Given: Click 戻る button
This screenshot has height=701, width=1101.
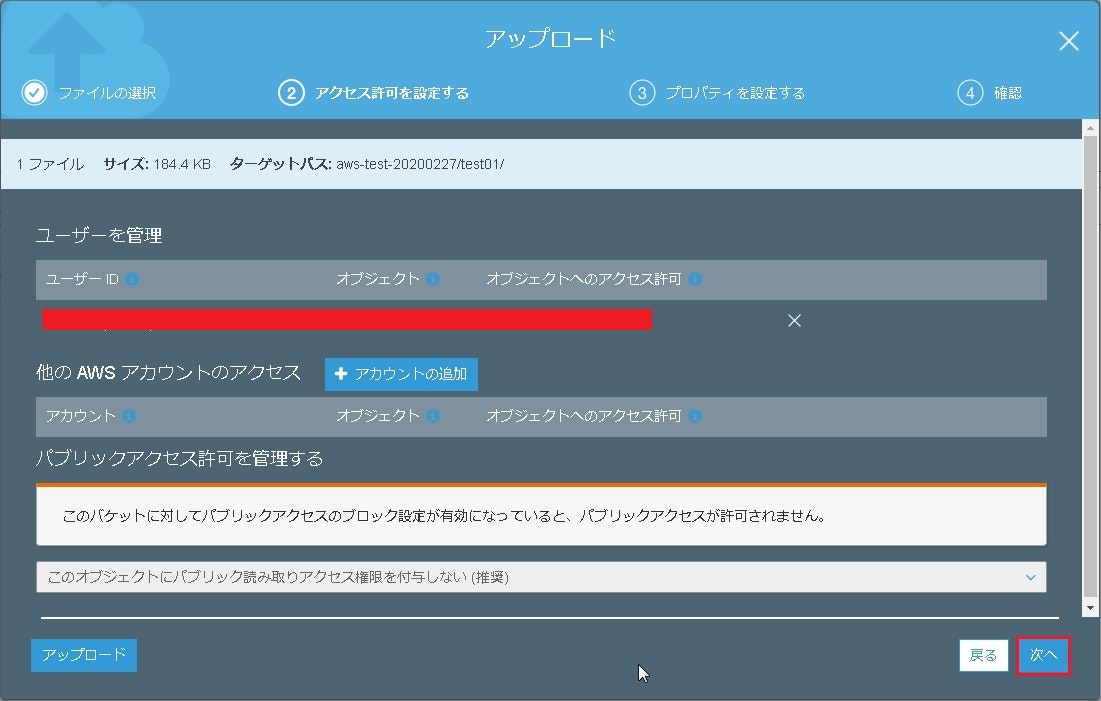Looking at the screenshot, I should (x=983, y=655).
